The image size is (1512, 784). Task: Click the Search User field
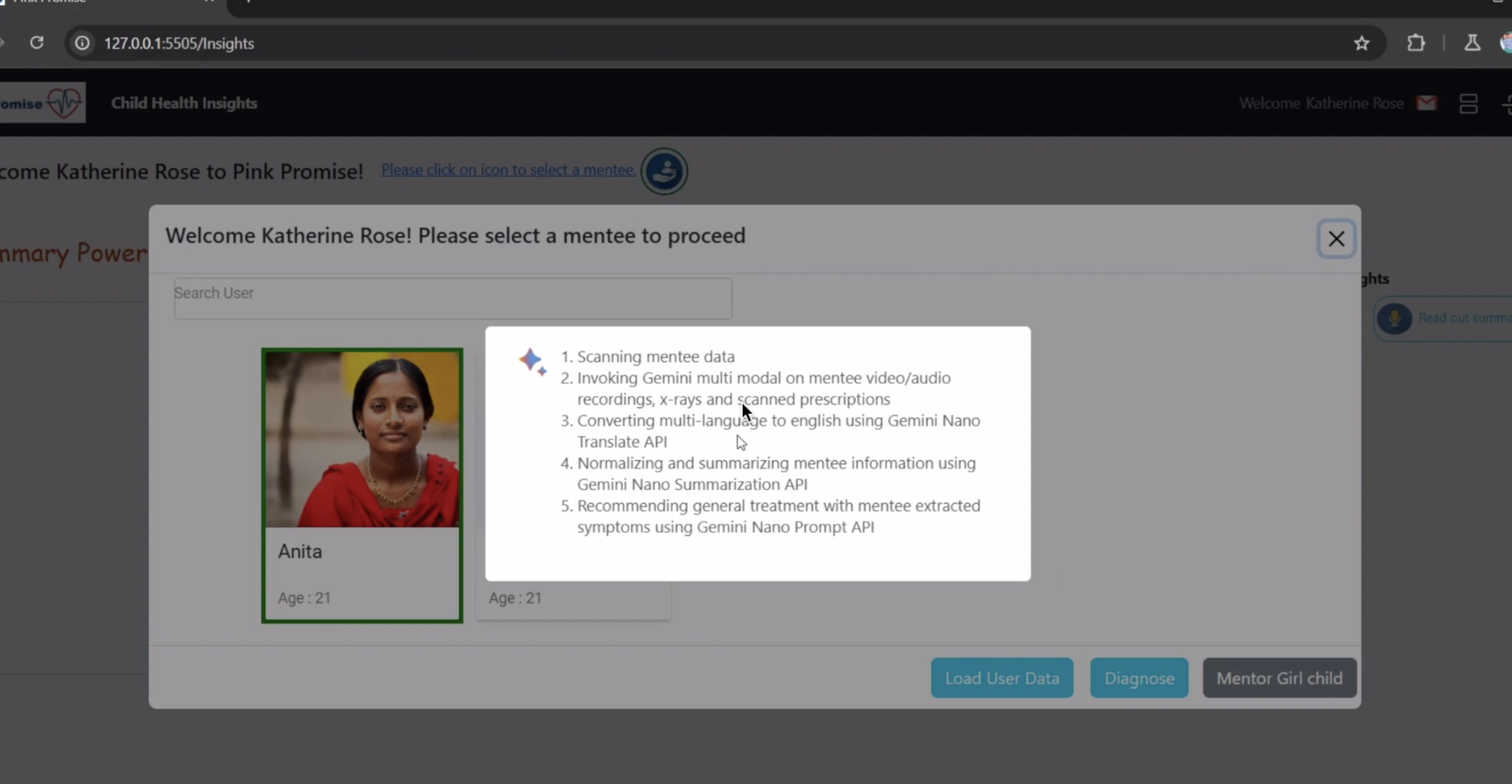(x=453, y=299)
